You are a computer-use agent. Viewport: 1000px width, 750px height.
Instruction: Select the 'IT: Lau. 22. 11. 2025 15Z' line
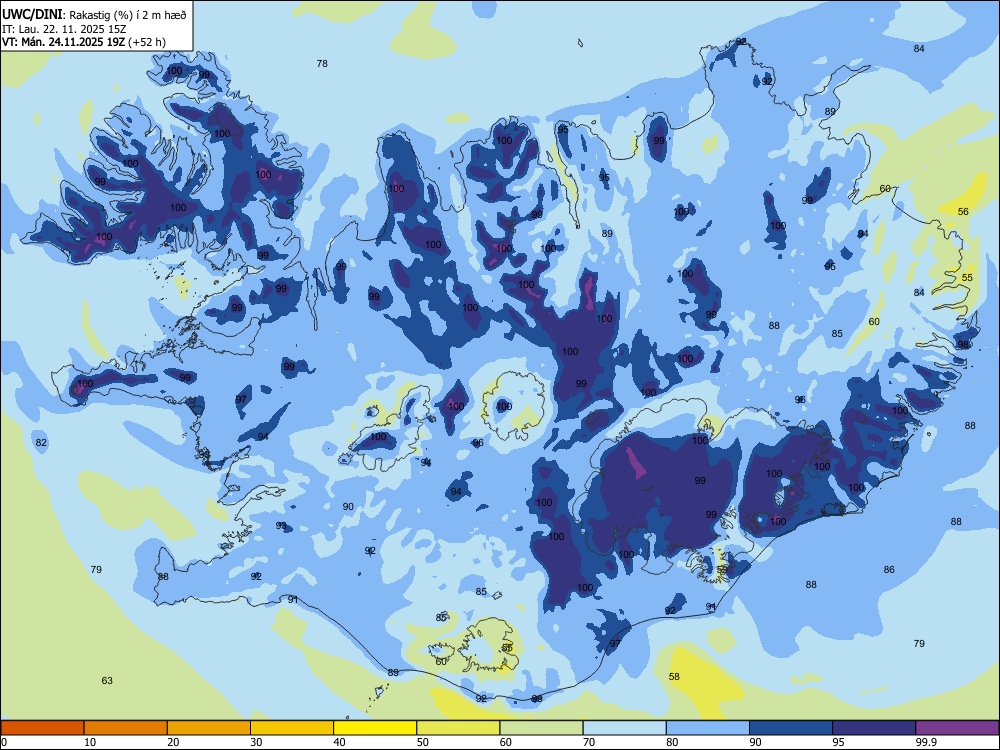click(x=62, y=29)
